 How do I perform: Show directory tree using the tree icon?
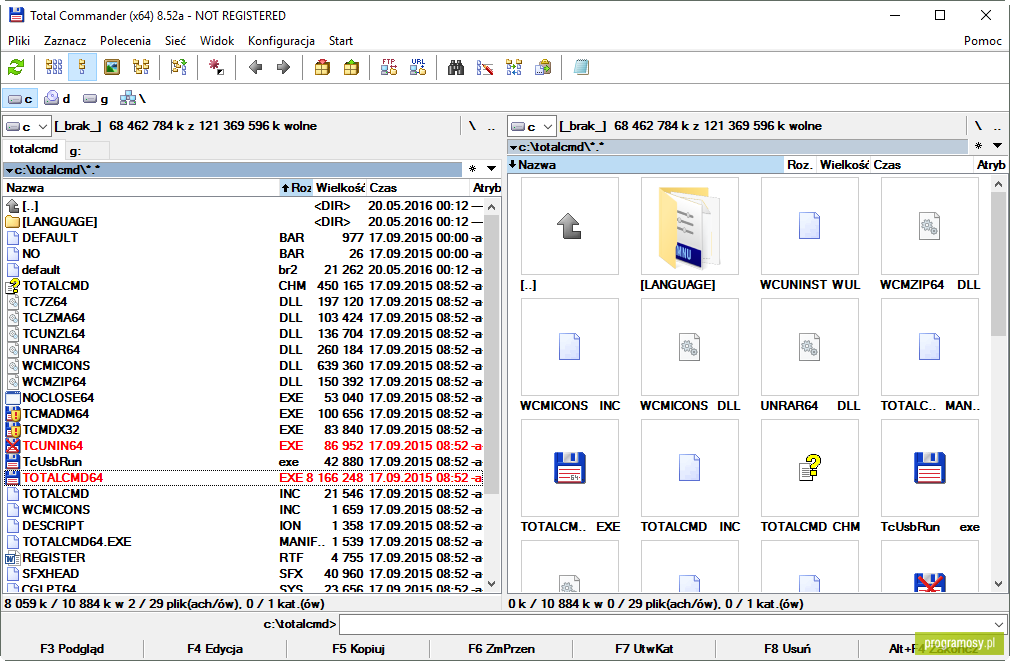pos(141,67)
